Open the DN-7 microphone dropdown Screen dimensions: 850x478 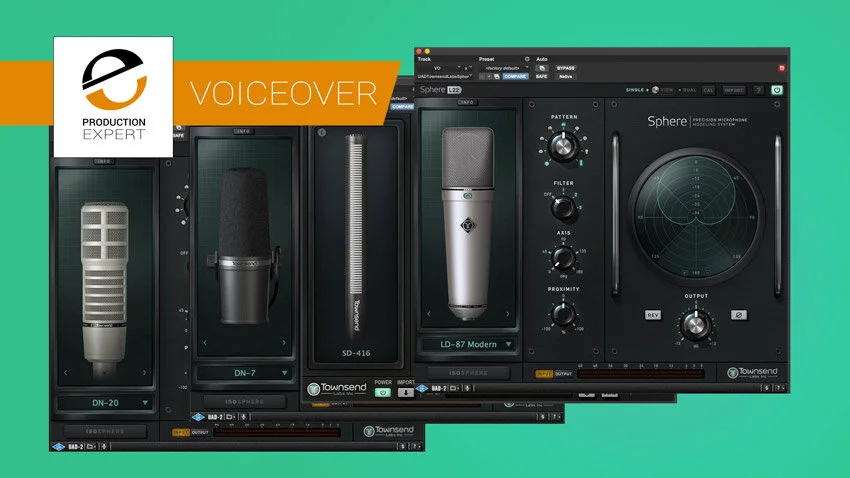244,373
